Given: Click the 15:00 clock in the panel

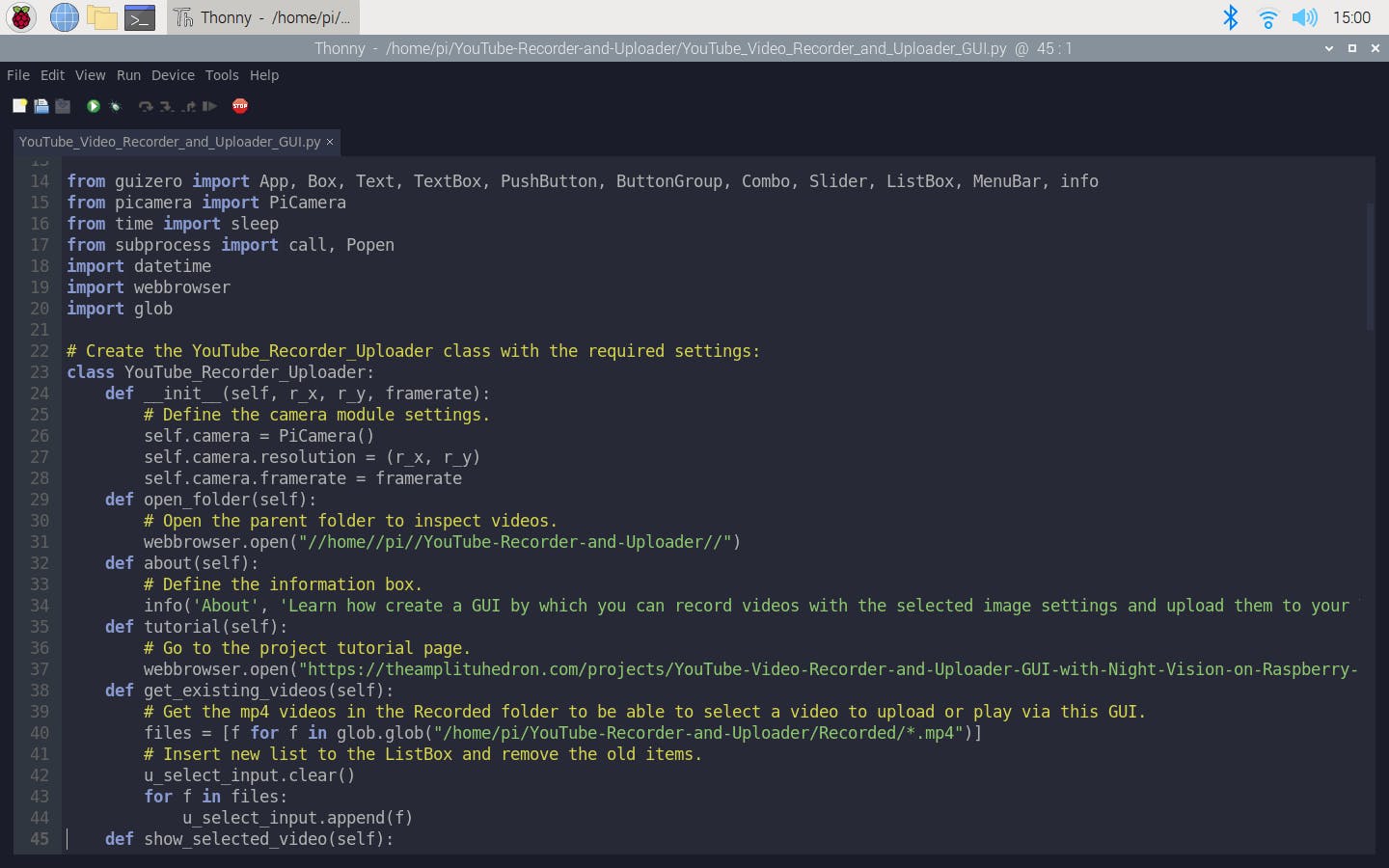Looking at the screenshot, I should pyautogui.click(x=1351, y=17).
